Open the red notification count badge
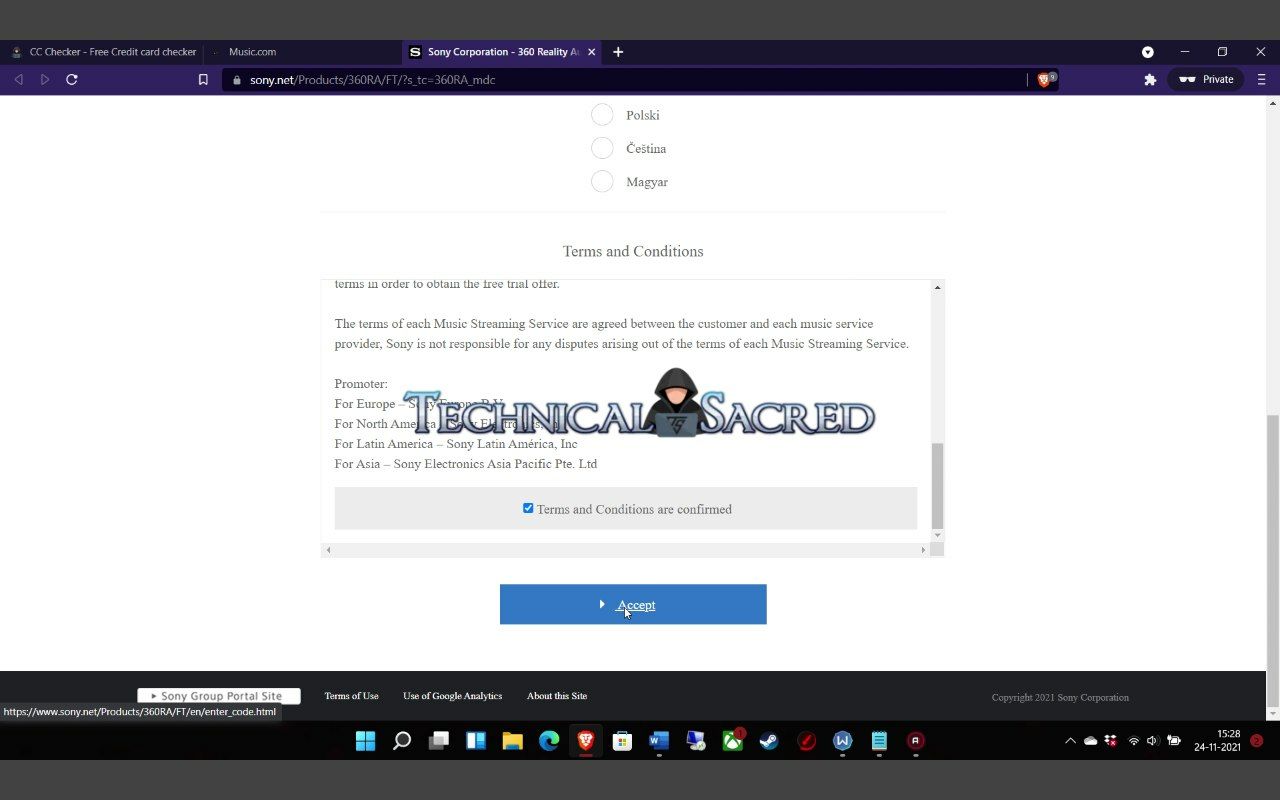 1257,741
